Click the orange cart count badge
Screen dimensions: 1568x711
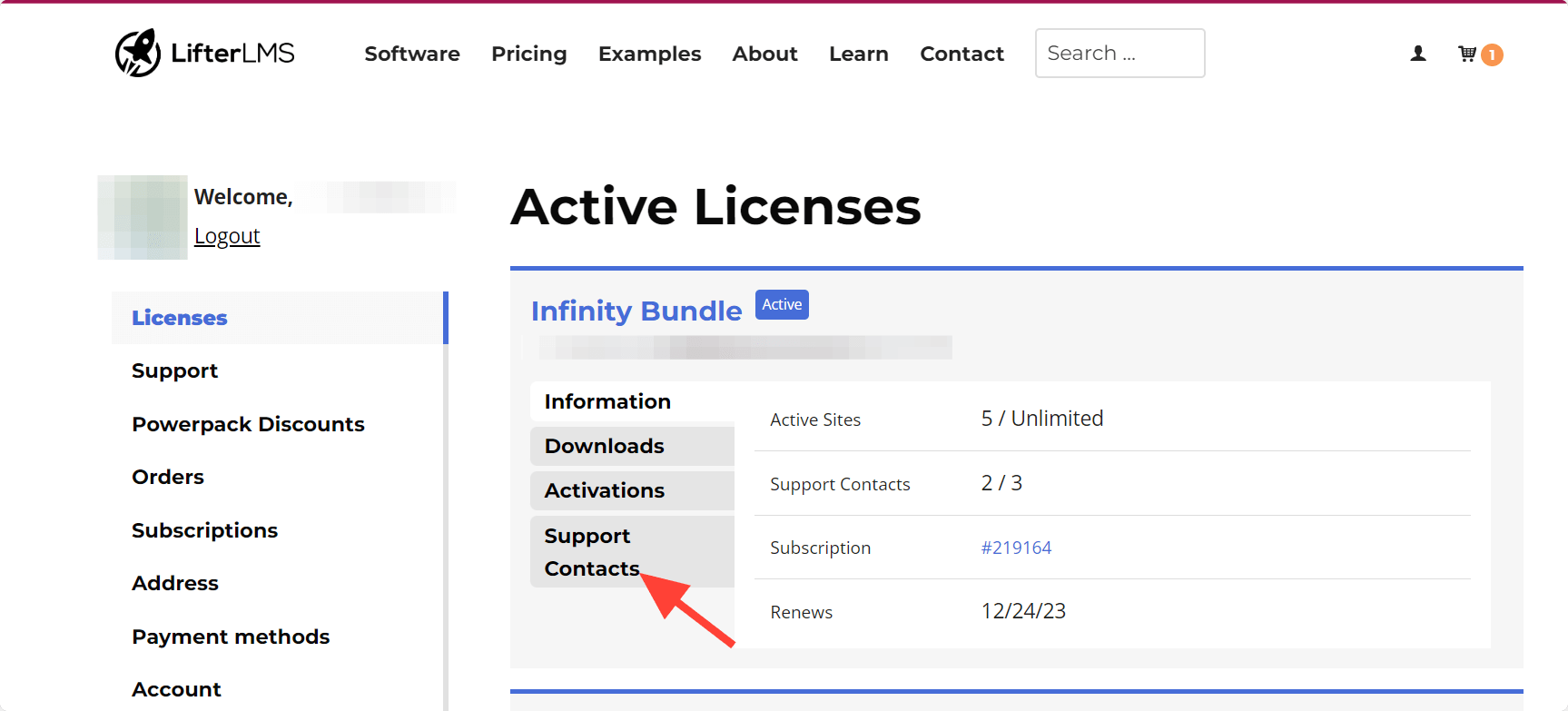coord(1492,55)
